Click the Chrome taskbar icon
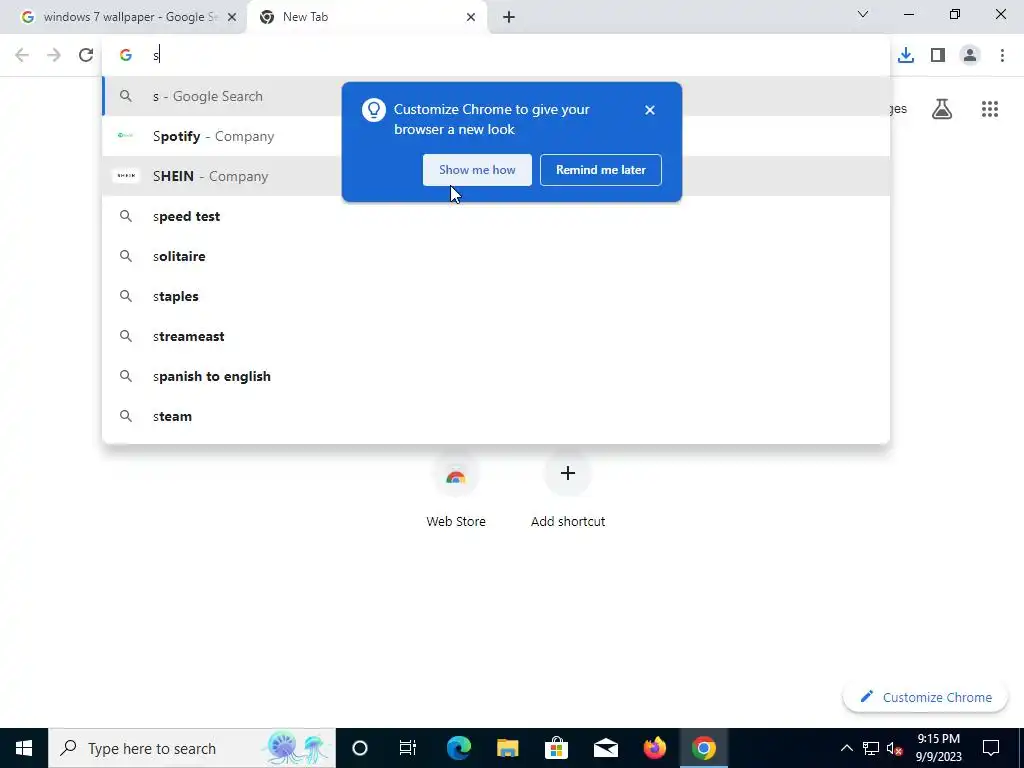 (703, 748)
